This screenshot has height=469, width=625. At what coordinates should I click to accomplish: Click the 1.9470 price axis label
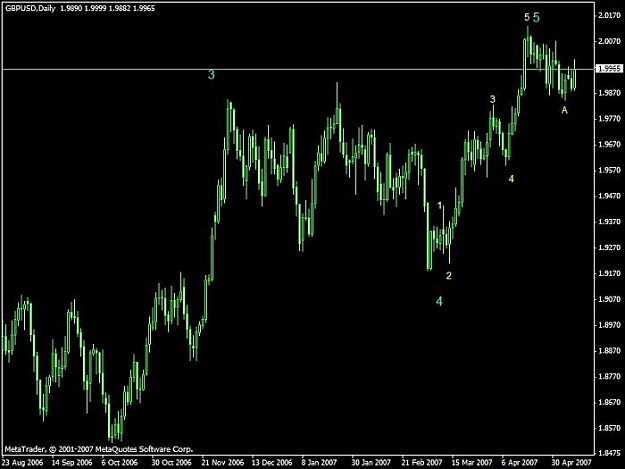pyautogui.click(x=609, y=196)
